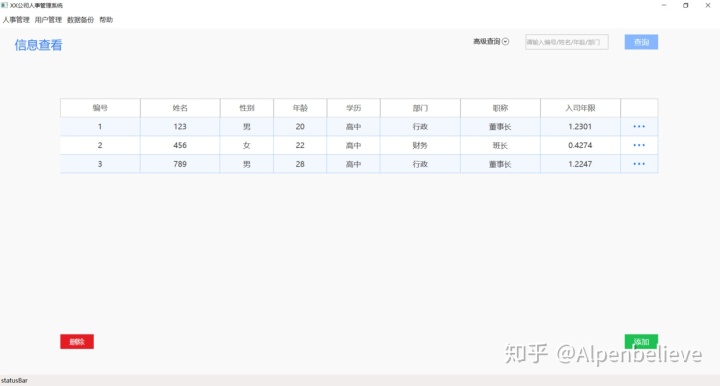720x386 pixels.
Task: Click the 姓名 column header
Action: tap(180, 108)
